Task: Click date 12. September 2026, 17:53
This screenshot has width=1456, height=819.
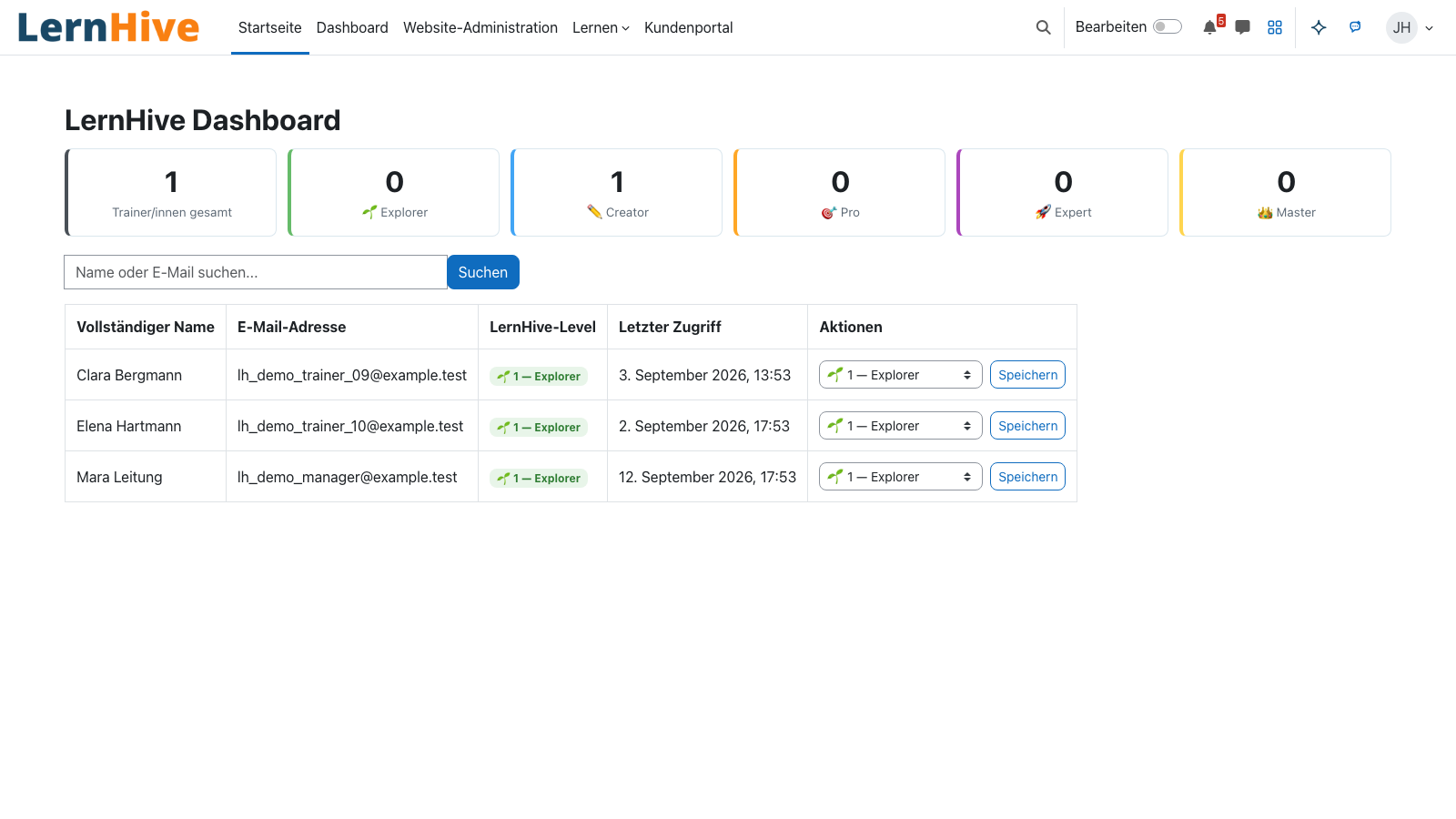Action: [707, 477]
